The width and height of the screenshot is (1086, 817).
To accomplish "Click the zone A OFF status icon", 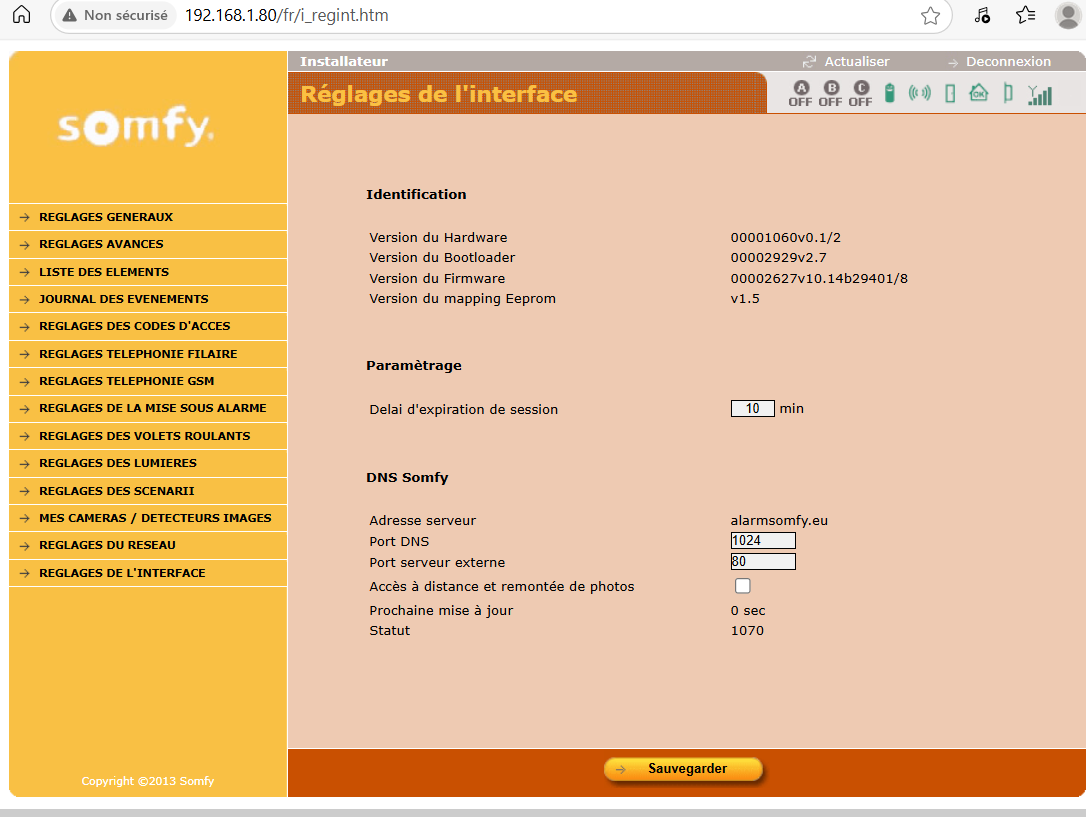I will (800, 93).
